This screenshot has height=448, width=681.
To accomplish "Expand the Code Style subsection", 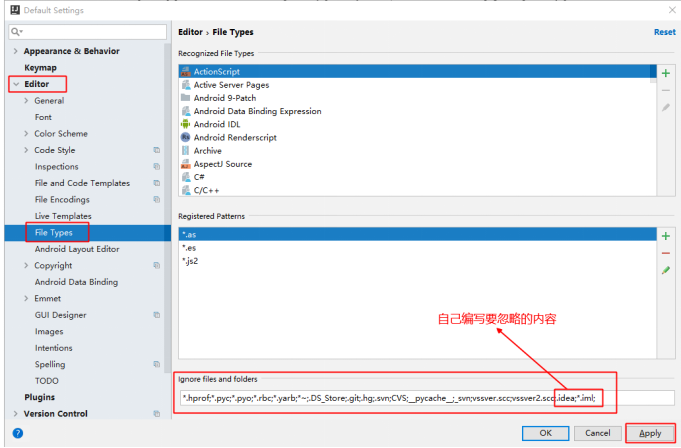I will tap(26, 150).
